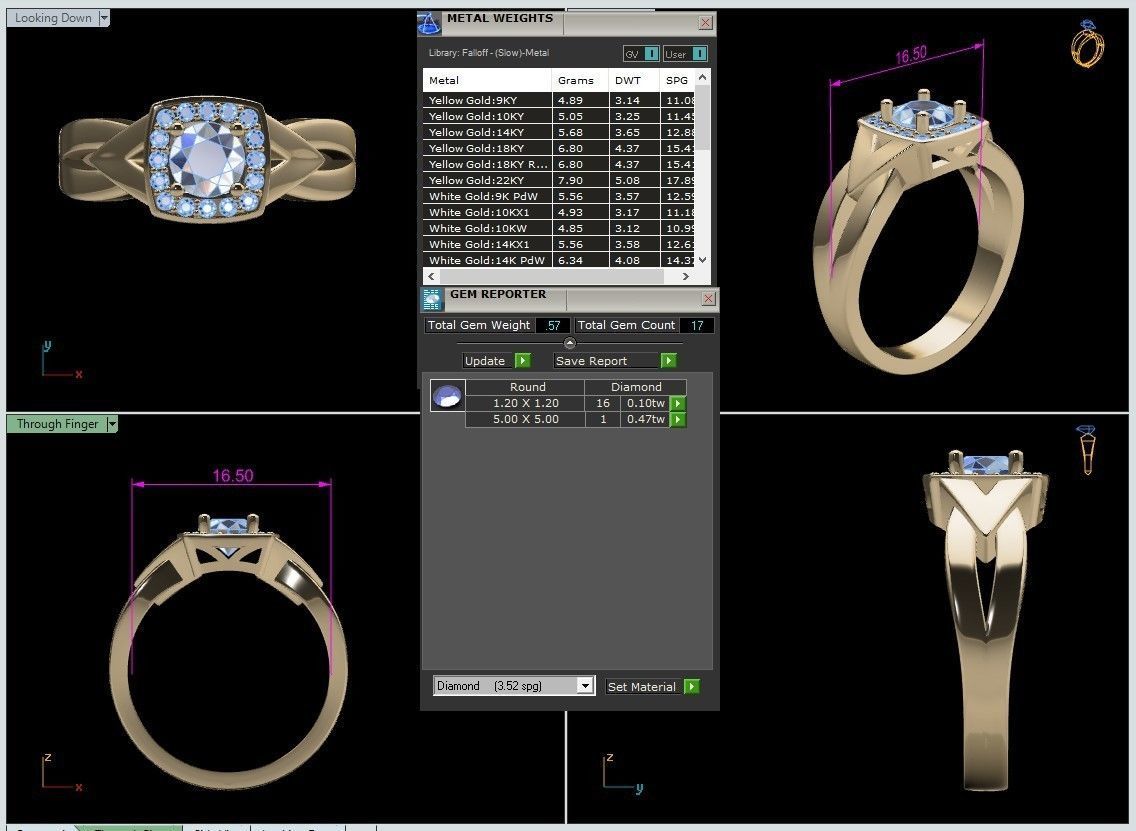Click green arrow next to Set Material
The image size is (1136, 831).
692,686
